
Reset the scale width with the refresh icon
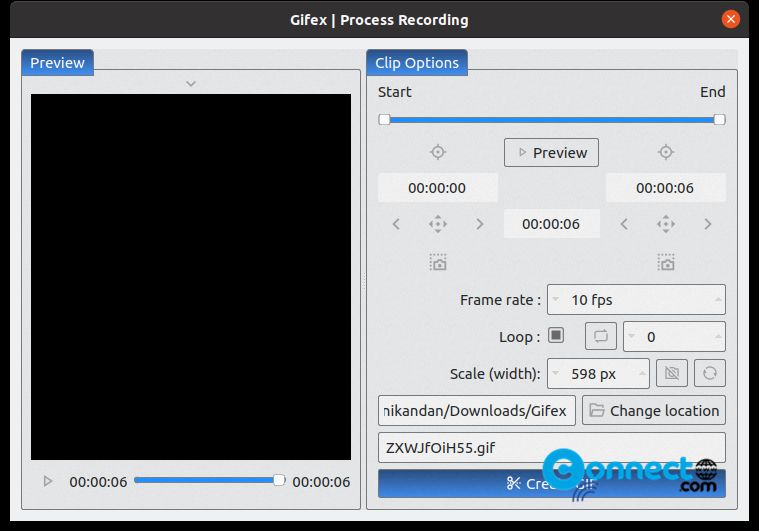tap(710, 373)
